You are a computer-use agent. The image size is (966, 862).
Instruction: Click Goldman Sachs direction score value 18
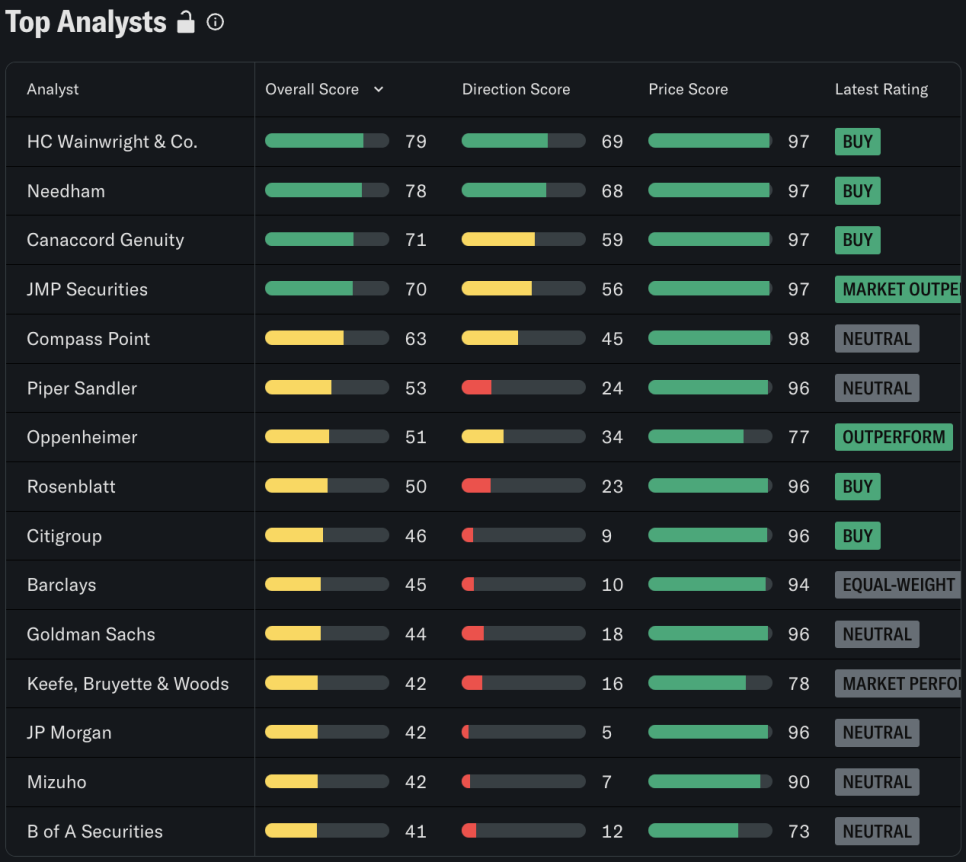612,634
